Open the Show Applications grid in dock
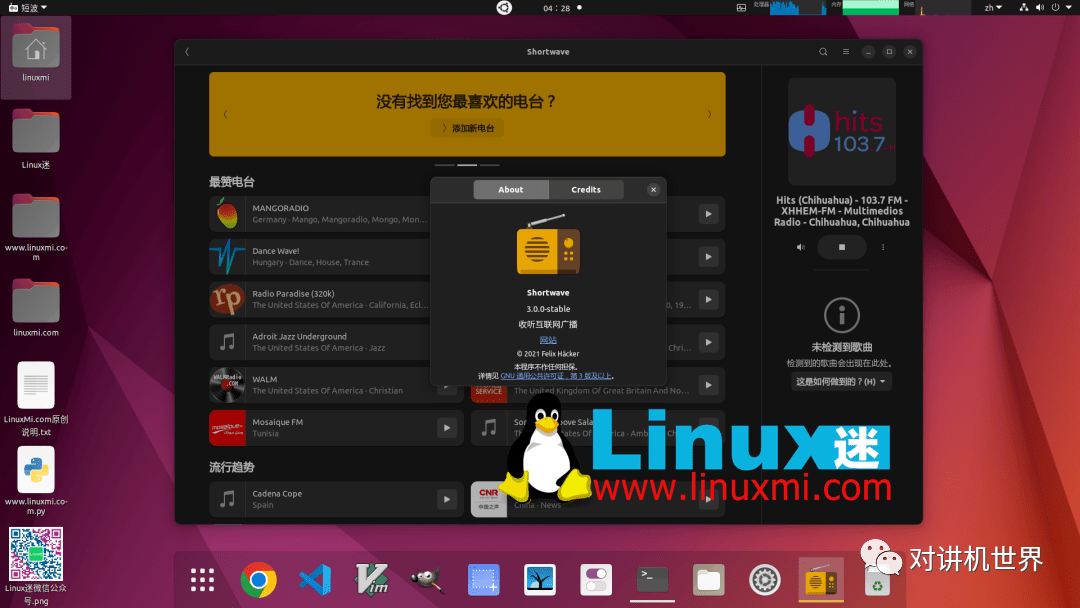The image size is (1080, 608). 202,580
